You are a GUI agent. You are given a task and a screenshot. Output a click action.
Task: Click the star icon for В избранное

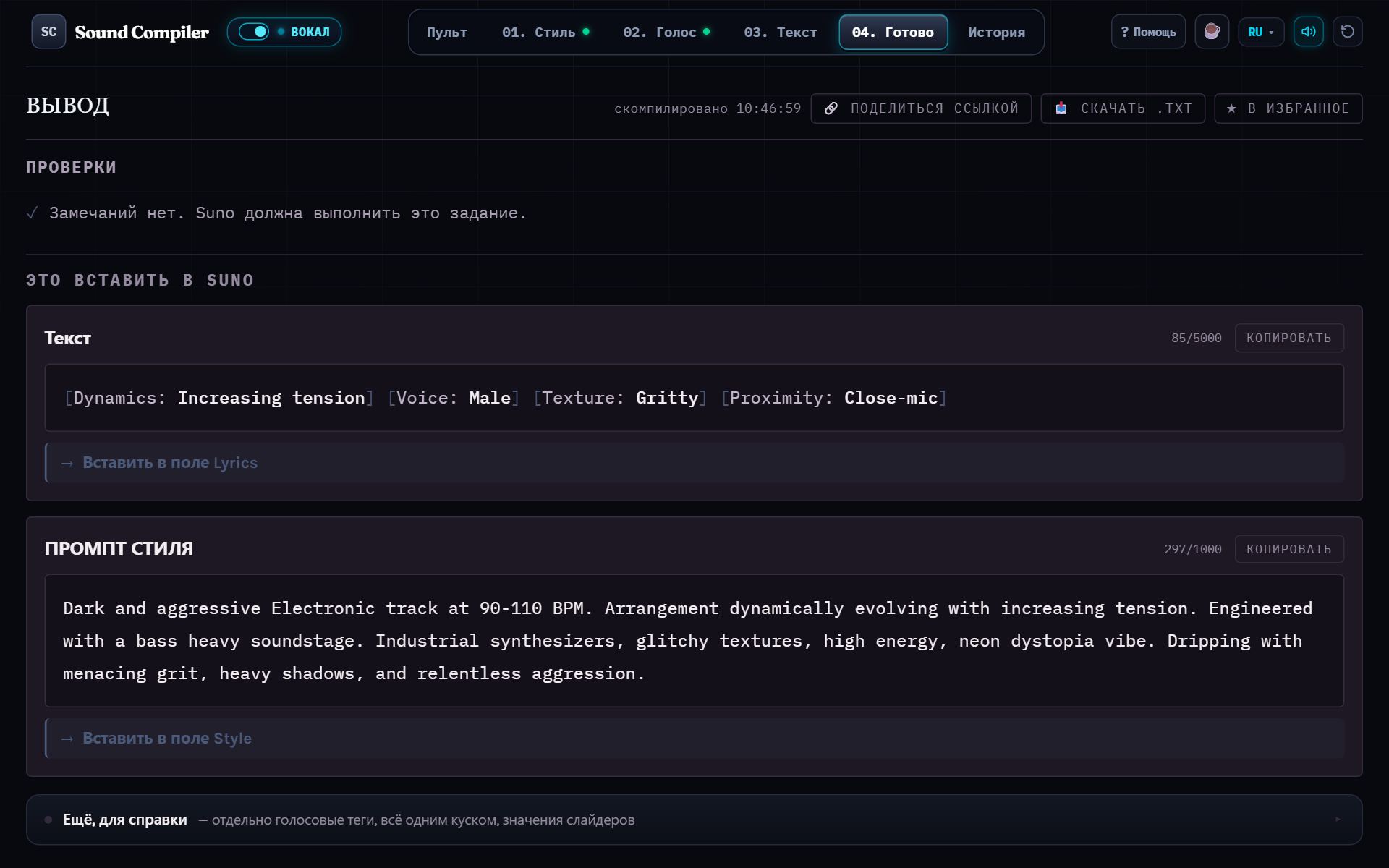click(1231, 109)
